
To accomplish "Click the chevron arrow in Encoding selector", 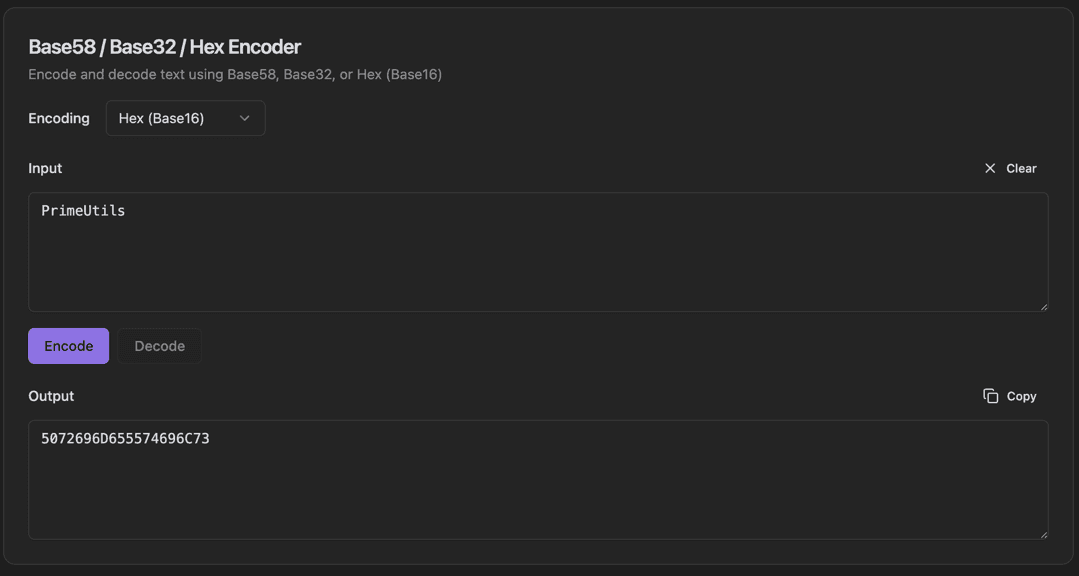I will coord(245,118).
